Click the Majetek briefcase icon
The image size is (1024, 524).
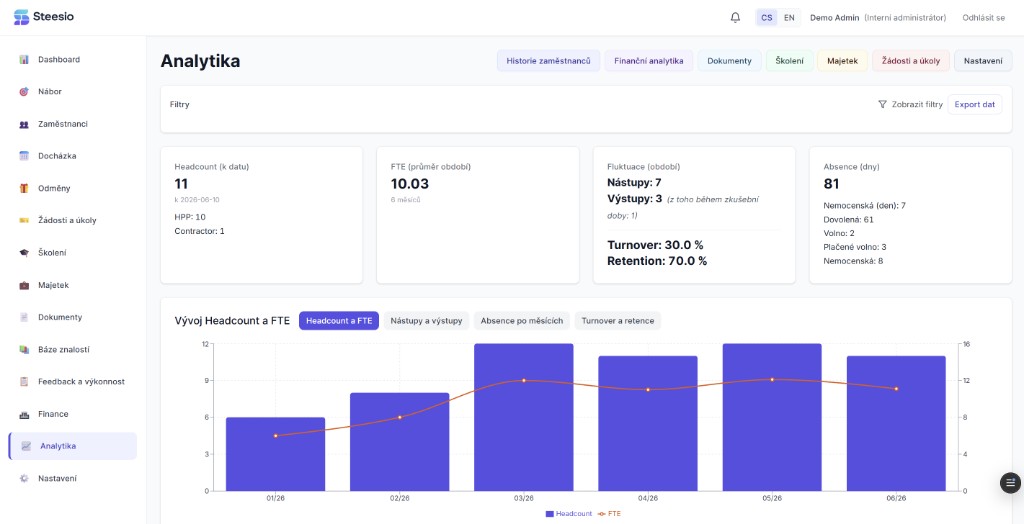24,285
